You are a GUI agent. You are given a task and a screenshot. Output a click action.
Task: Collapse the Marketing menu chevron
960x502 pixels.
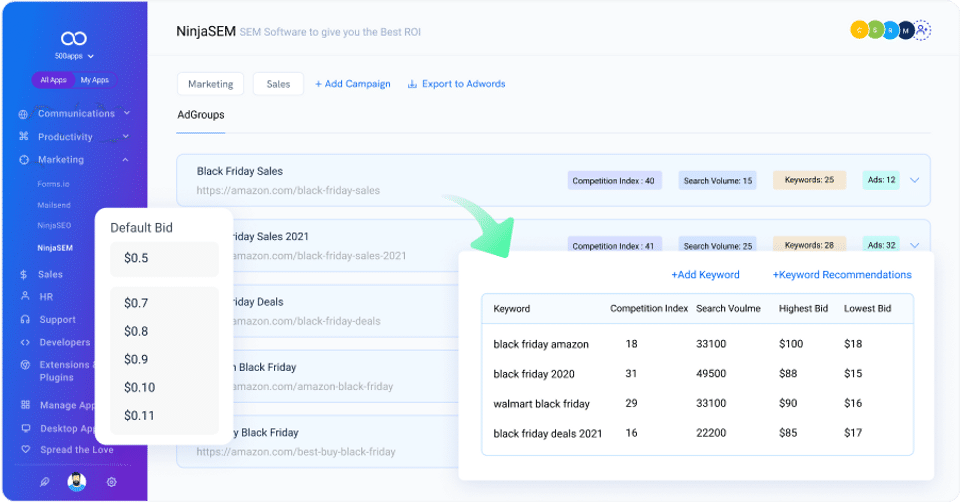[125, 159]
